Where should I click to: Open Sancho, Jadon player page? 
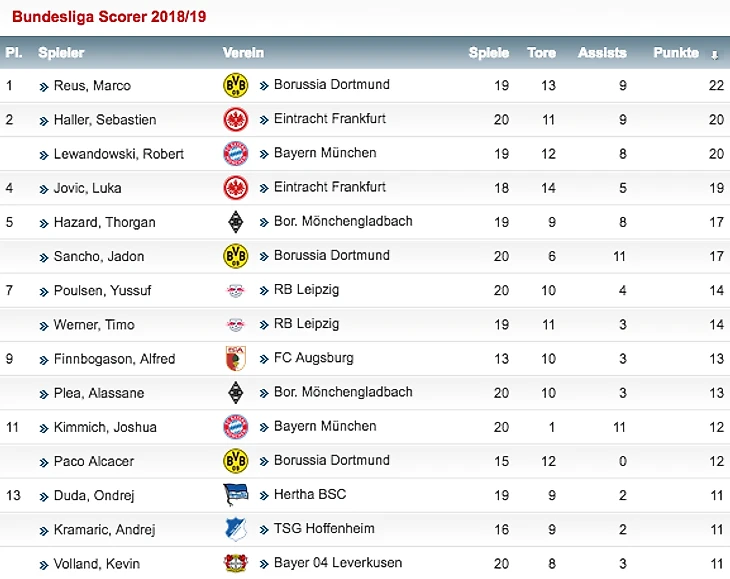pyautogui.click(x=99, y=256)
